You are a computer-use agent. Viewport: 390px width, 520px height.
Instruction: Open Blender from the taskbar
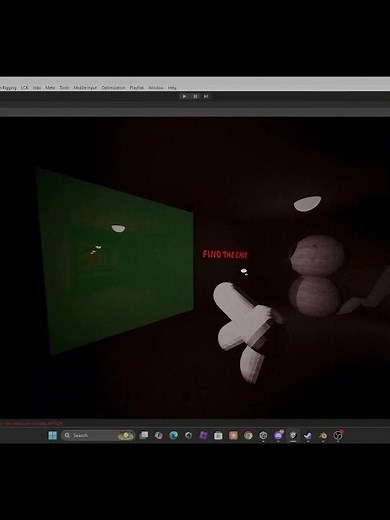click(x=323, y=435)
